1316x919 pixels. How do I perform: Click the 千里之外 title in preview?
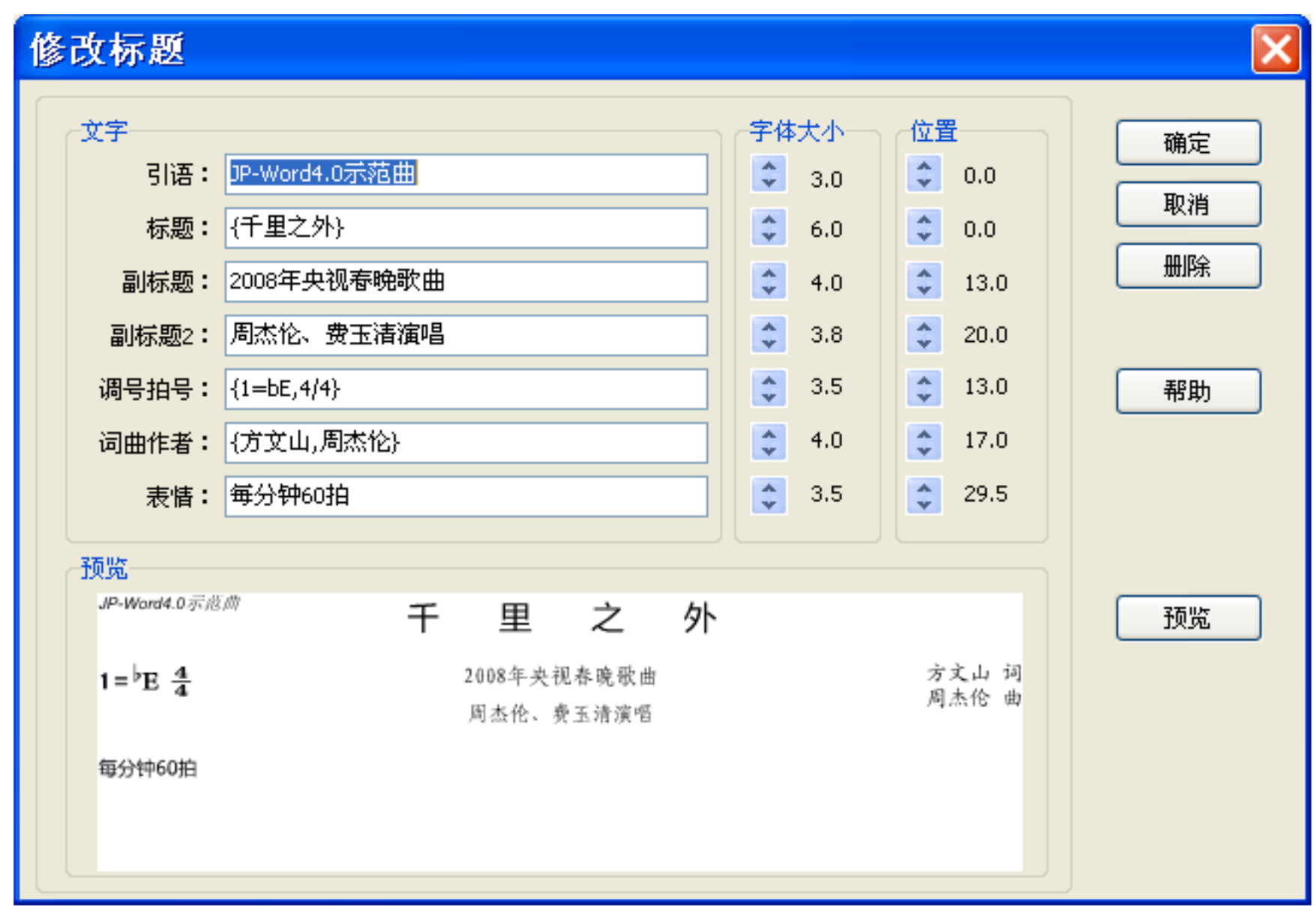[562, 618]
